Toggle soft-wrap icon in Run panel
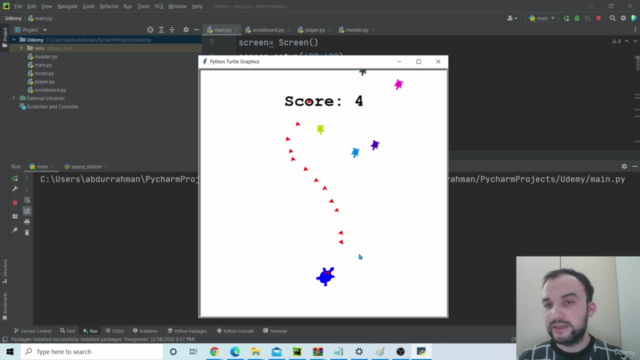The width and height of the screenshot is (640, 360). 27,200
